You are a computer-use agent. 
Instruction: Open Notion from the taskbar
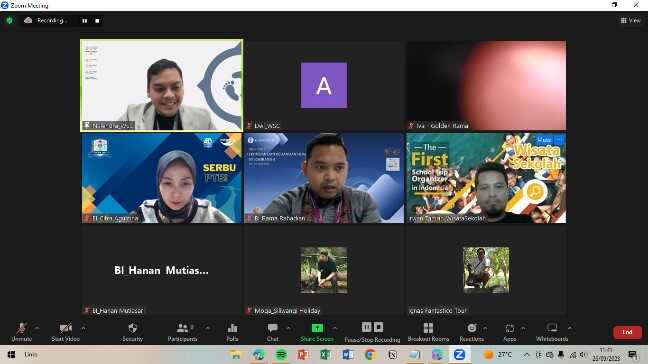(393, 354)
